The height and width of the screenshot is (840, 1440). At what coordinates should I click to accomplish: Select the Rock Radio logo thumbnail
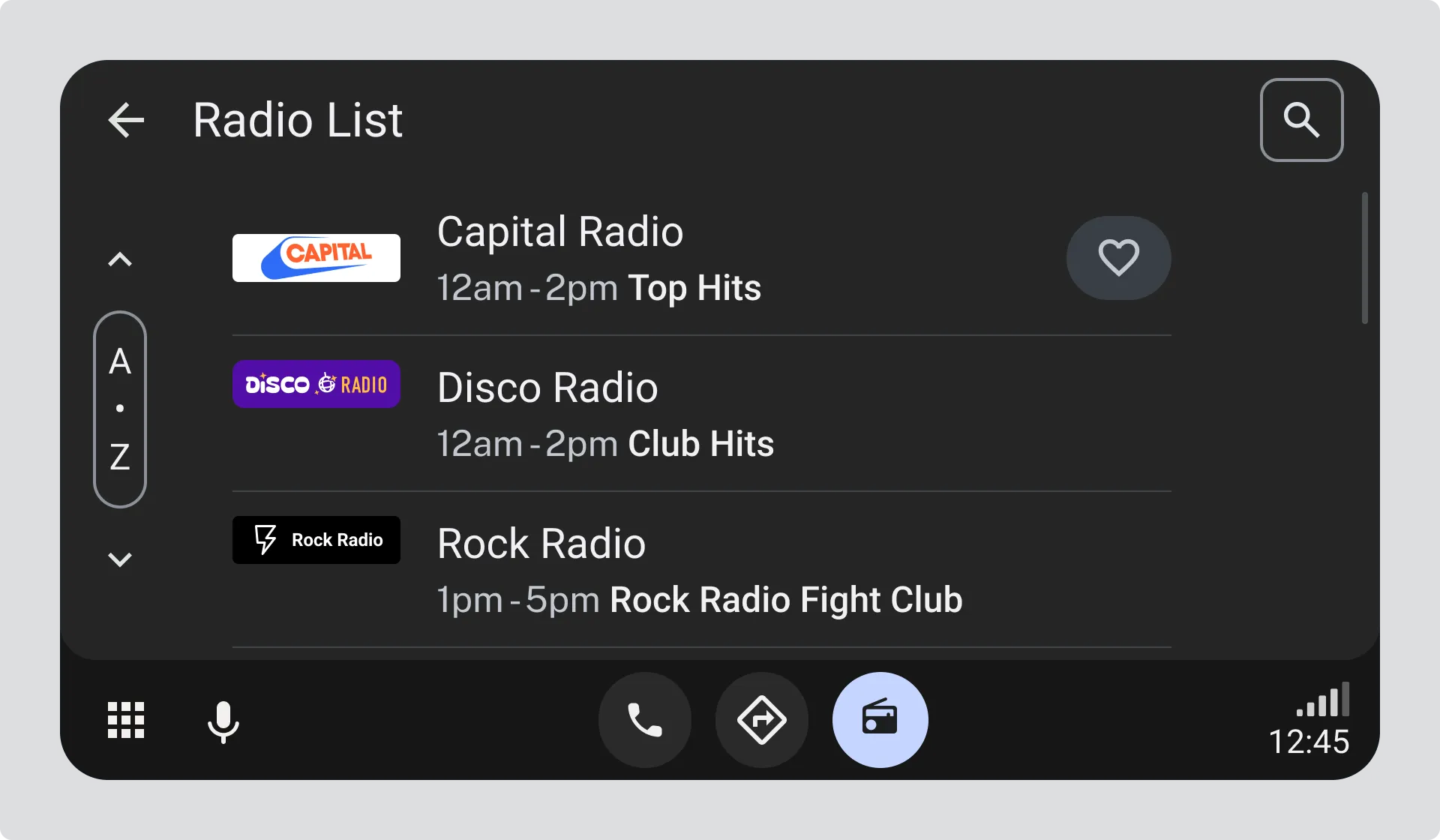[316, 540]
